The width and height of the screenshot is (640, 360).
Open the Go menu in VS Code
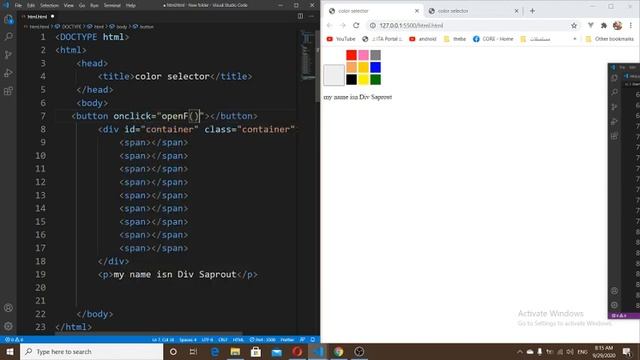coord(82,5)
